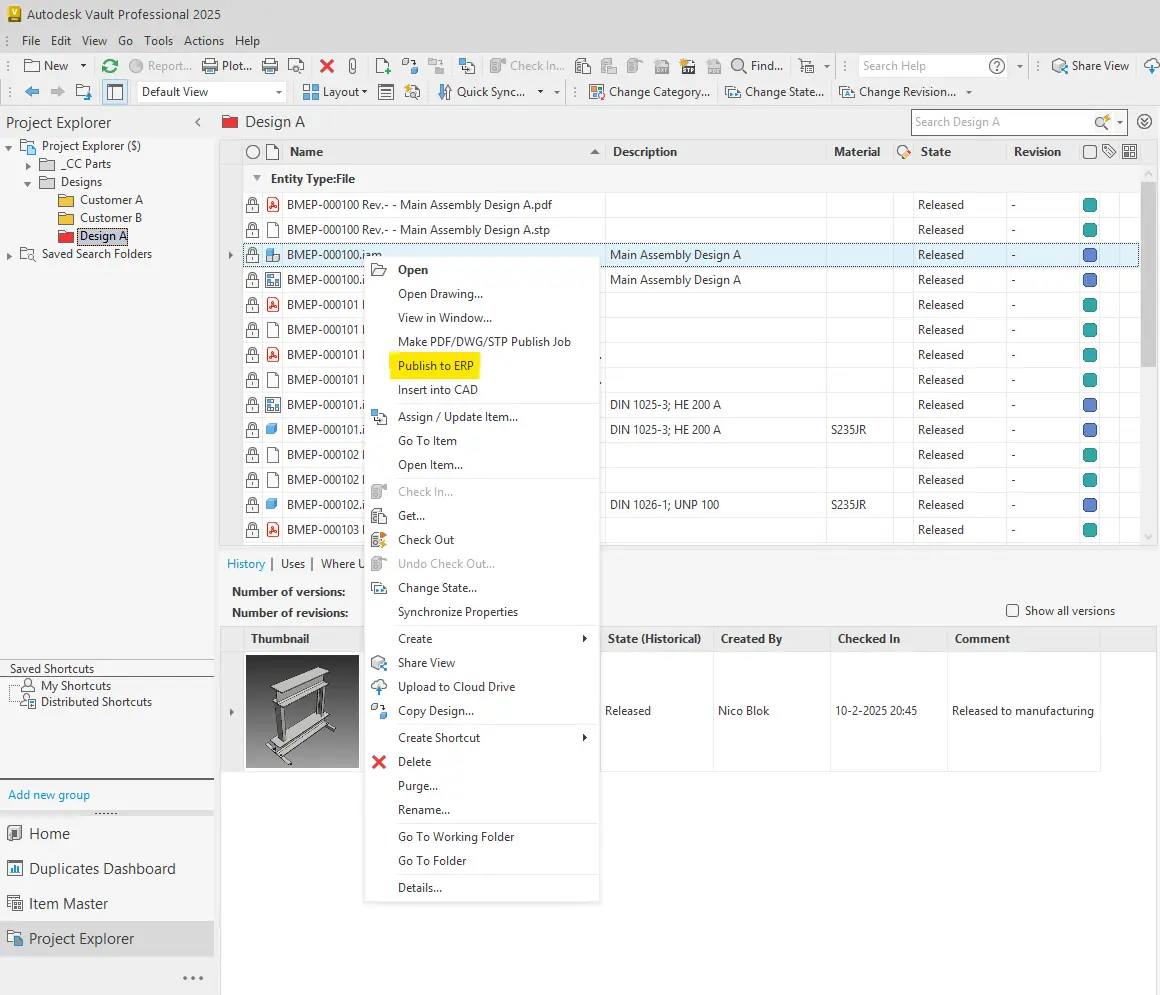Viewport: 1160px width, 995px height.
Task: Collapse the Designs folder node
Action: coord(27,183)
